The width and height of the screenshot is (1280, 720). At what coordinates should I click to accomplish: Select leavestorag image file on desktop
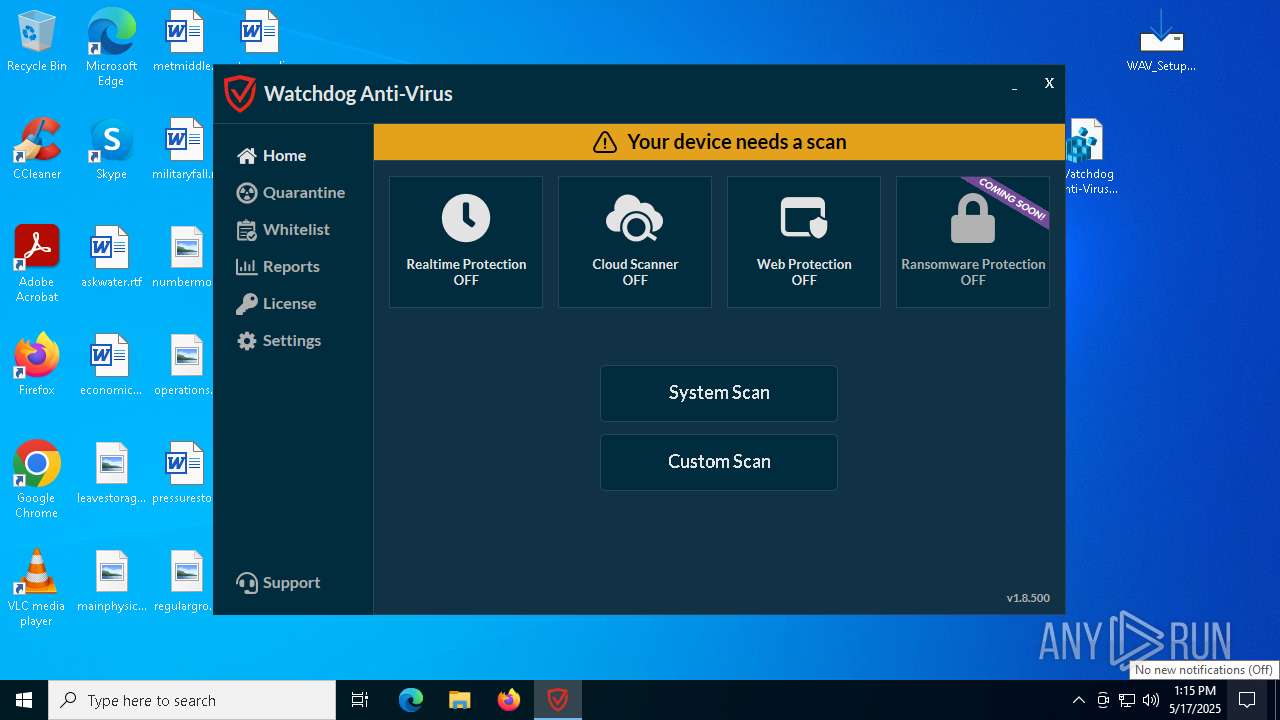[111, 473]
